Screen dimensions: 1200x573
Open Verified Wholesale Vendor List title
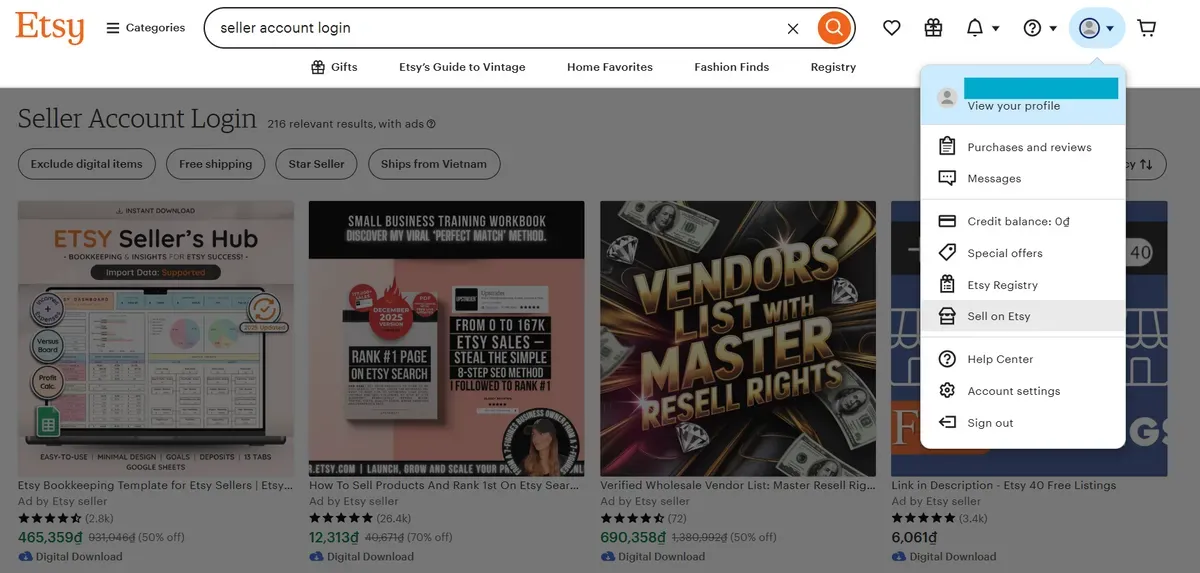pyautogui.click(x=738, y=486)
